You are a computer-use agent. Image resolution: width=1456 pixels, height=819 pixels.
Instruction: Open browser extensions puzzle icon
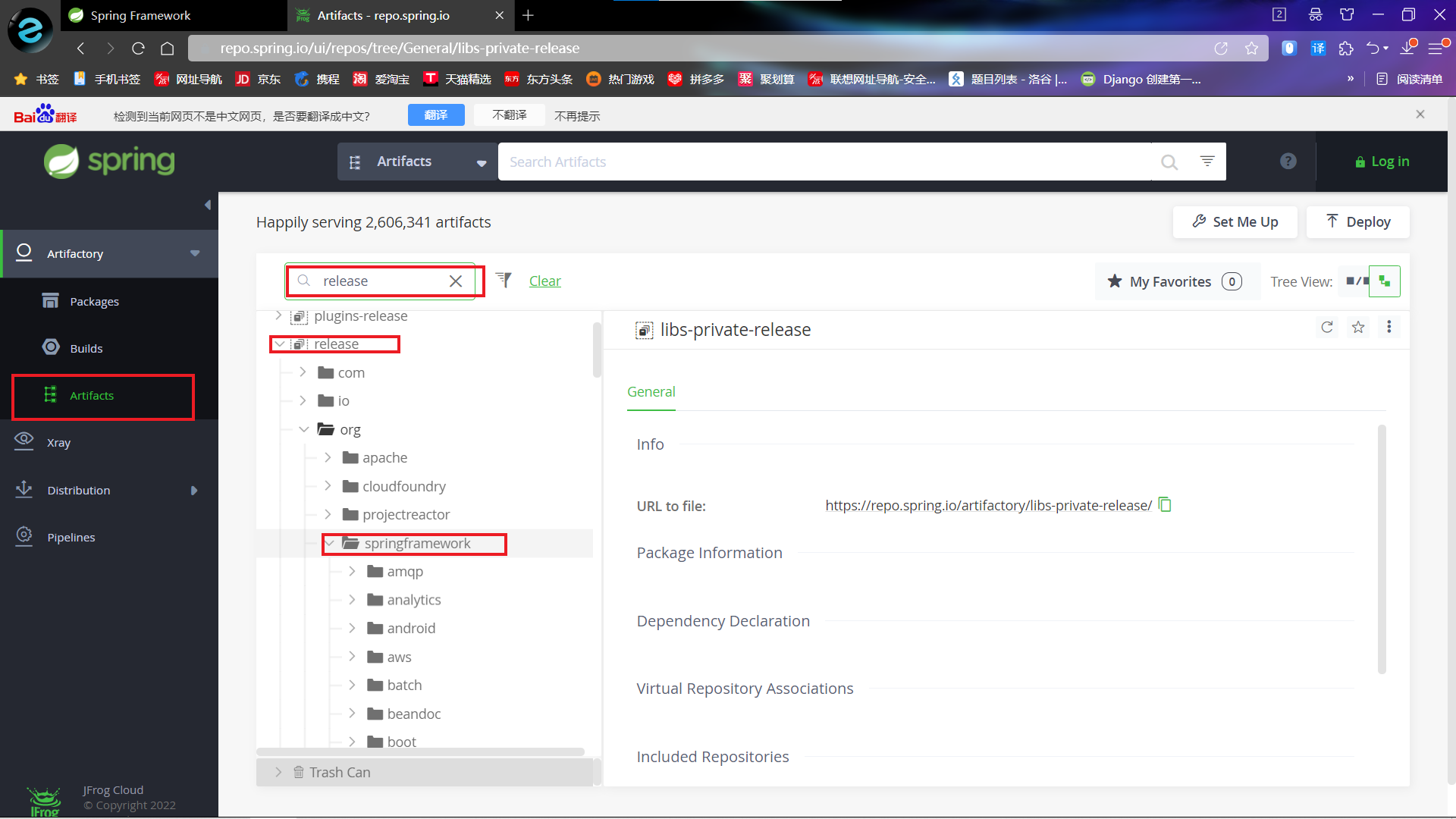(1346, 49)
